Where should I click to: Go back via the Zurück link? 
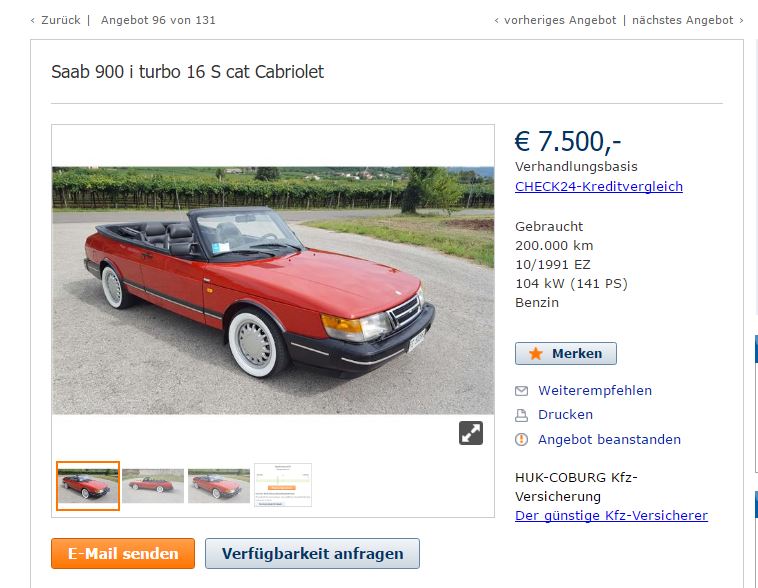pyautogui.click(x=61, y=20)
